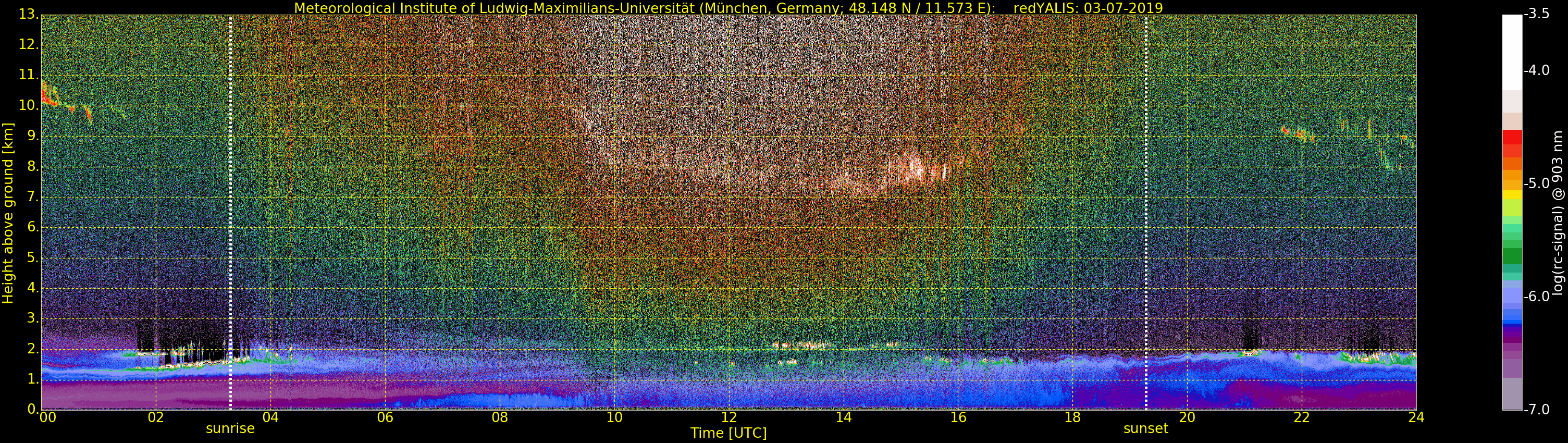Click the time axis tick label '10'
This screenshot has height=443, width=1568.
click(x=614, y=417)
